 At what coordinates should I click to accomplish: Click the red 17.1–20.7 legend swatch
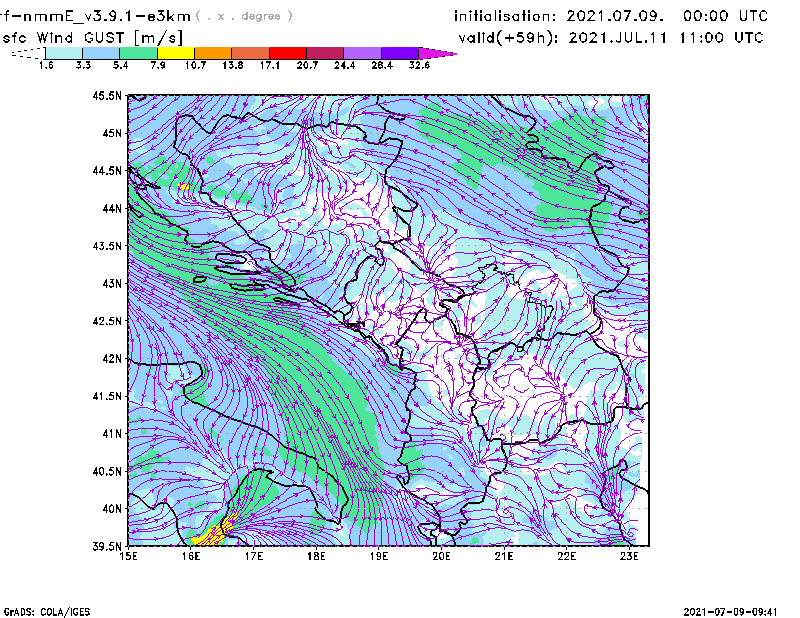[x=288, y=53]
